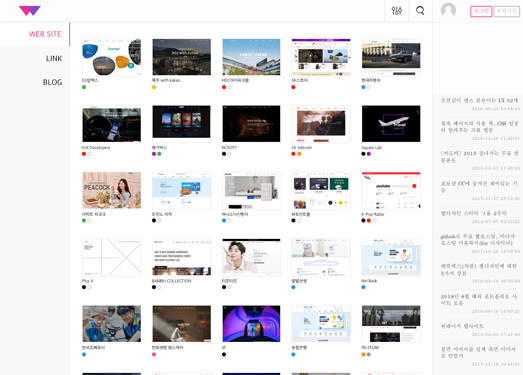Viewport: 523px width, 375px height.
Task: Select orange color dot under SK telecom
Action: click(299, 154)
